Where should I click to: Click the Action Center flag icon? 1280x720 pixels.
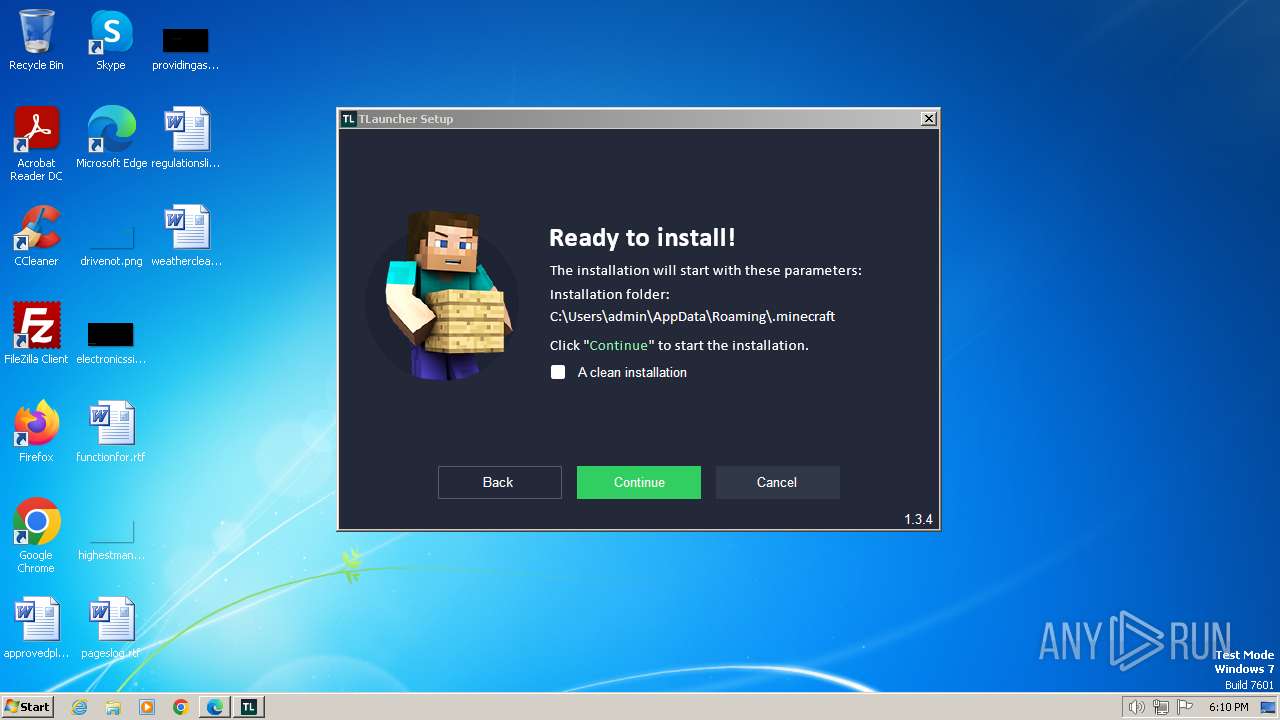1185,707
